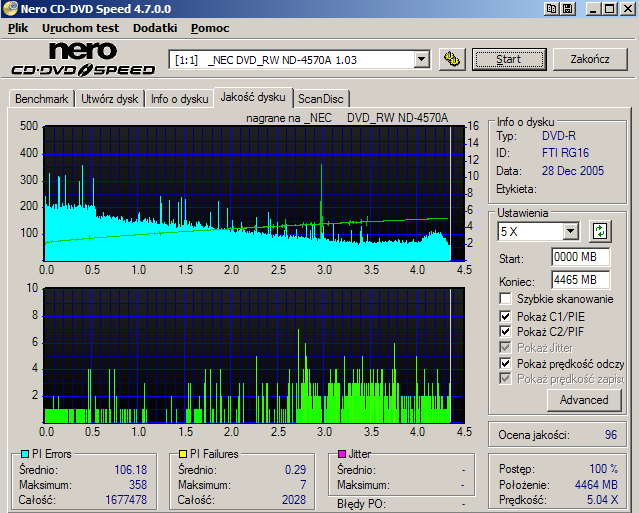Click the PI Errors maximum 358
This screenshot has height=513, width=639.
(x=138, y=484)
